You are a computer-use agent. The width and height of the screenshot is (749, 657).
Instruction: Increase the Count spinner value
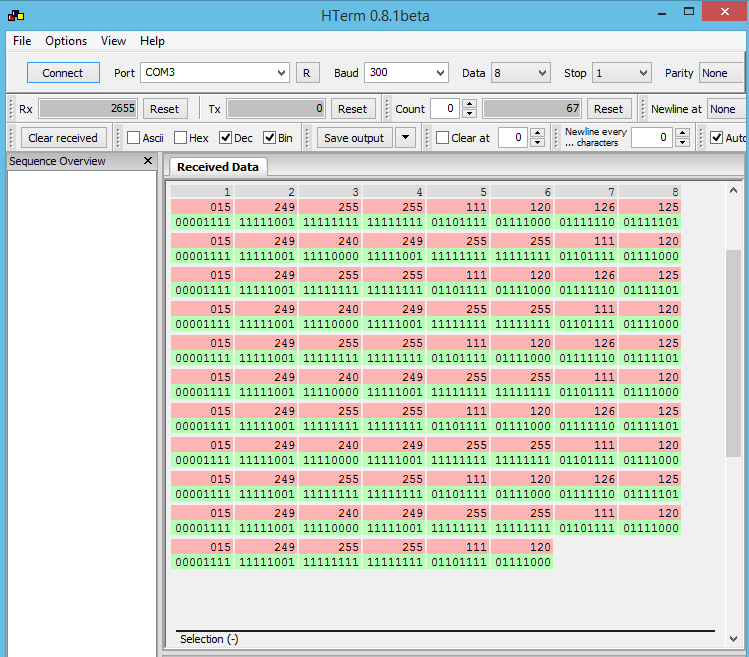click(470, 104)
